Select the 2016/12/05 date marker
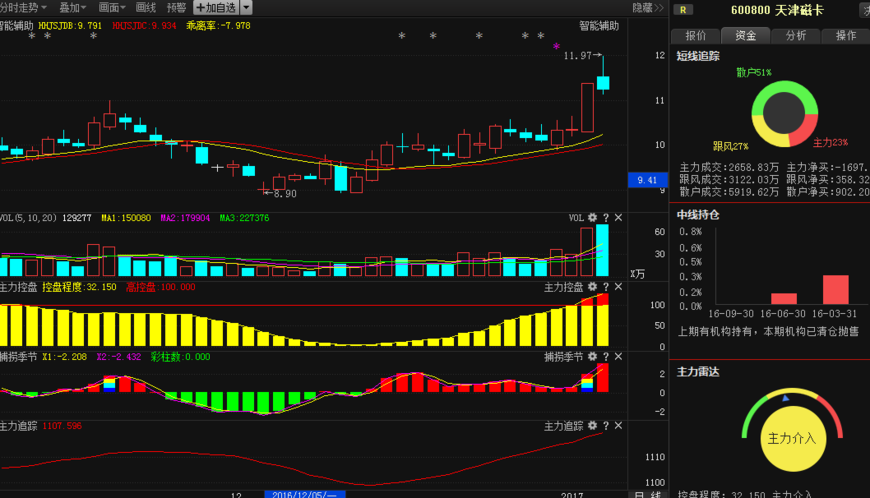Image resolution: width=870 pixels, height=498 pixels. pyautogui.click(x=305, y=495)
